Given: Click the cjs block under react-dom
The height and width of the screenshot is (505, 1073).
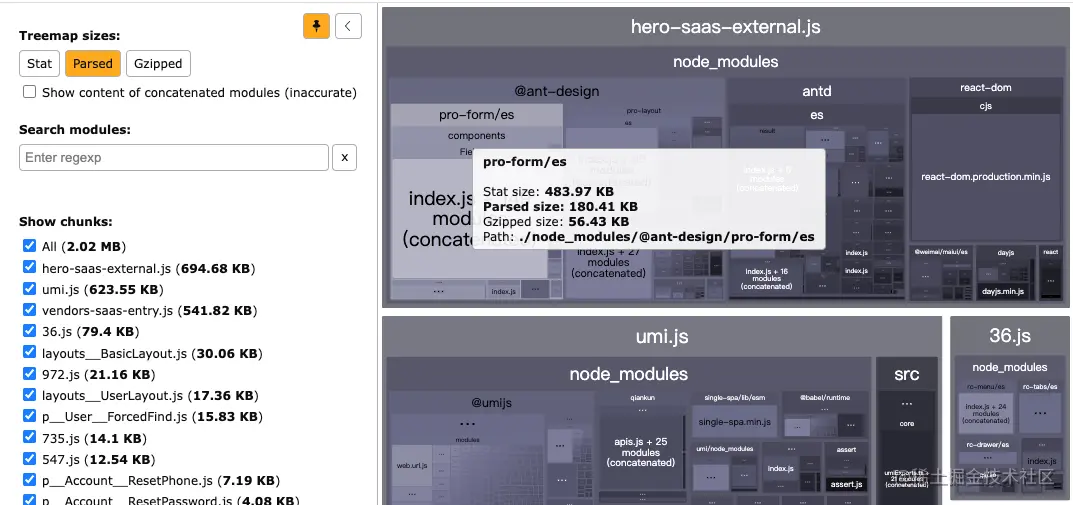Looking at the screenshot, I should click(x=985, y=106).
